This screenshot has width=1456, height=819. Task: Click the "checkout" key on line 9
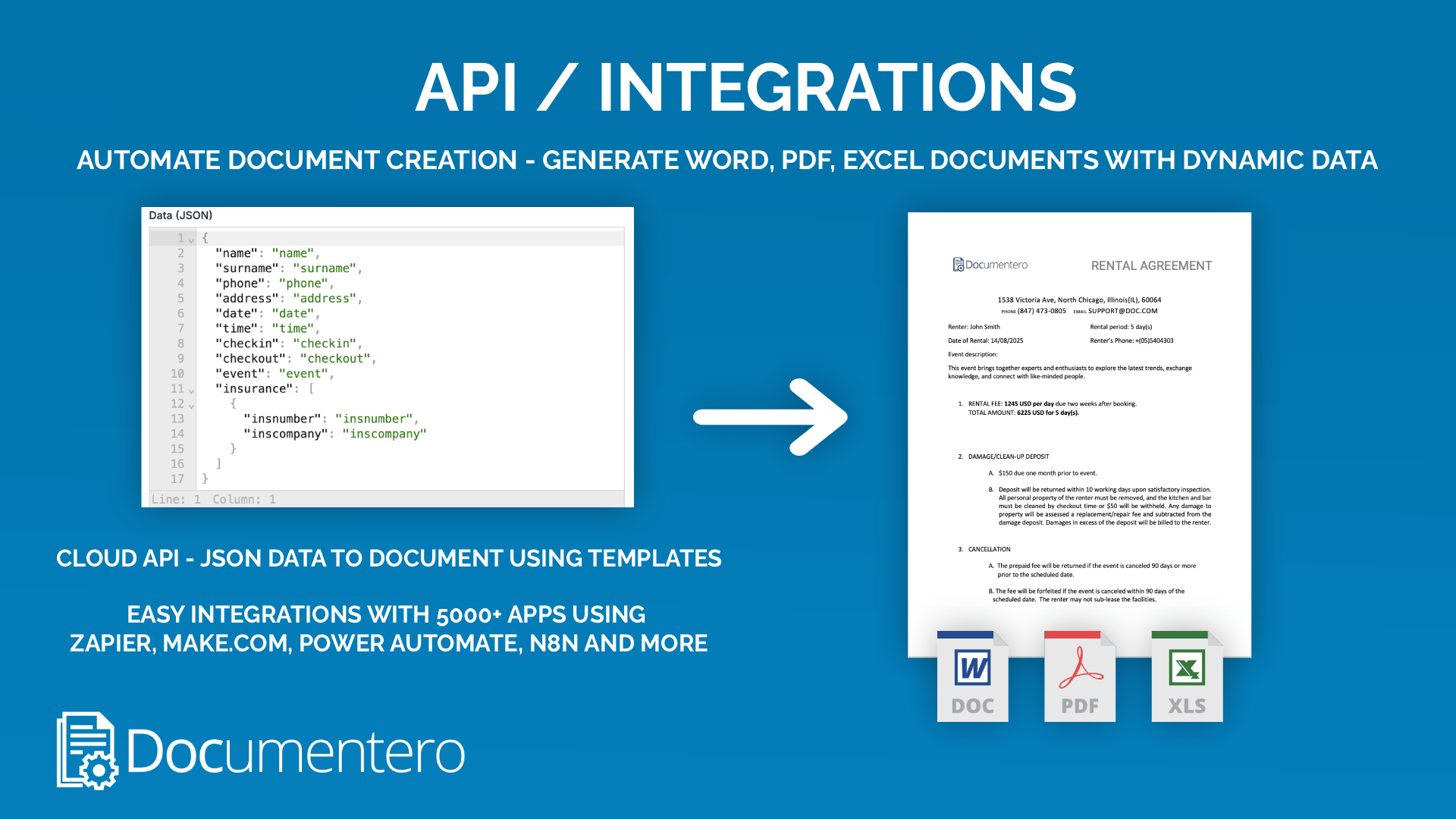(x=250, y=359)
